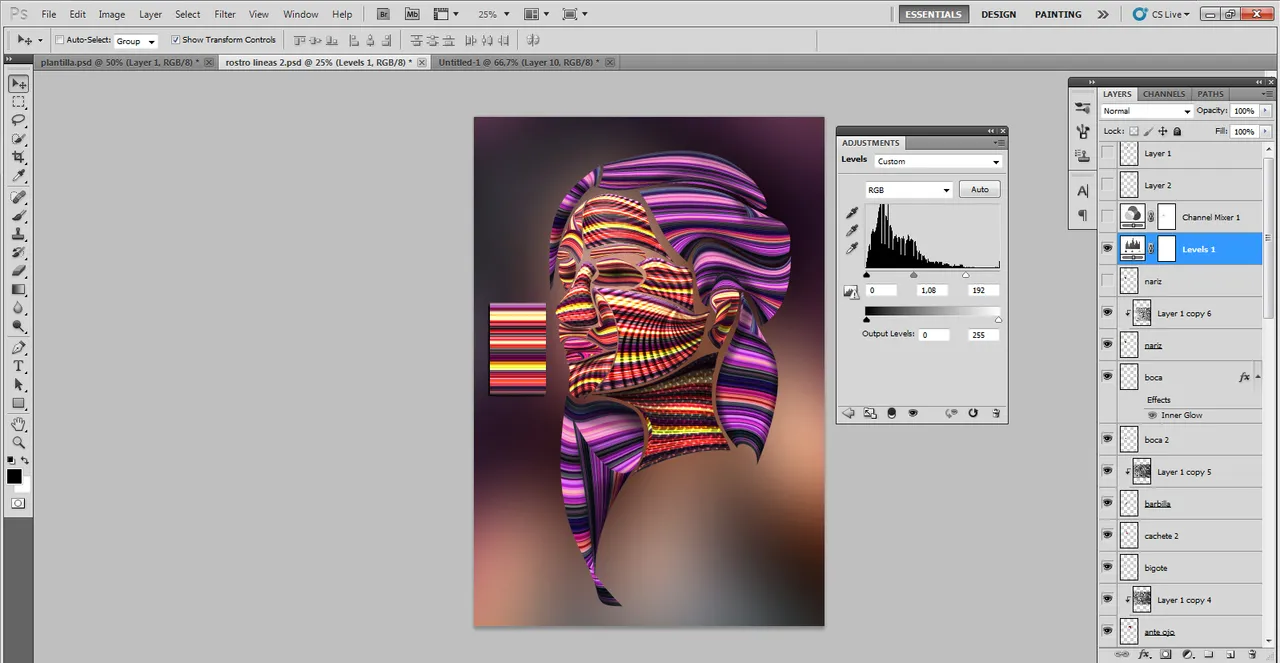Click the Auto button in Levels
The width and height of the screenshot is (1280, 663).
click(979, 189)
